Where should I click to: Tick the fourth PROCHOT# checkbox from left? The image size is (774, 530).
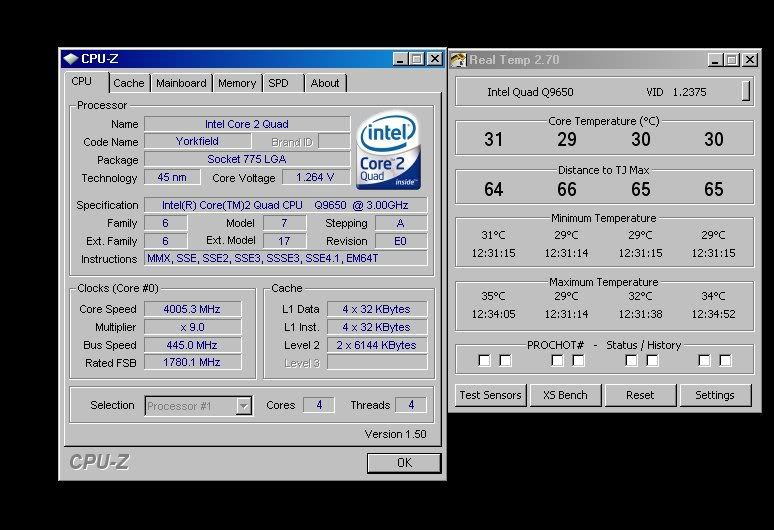coord(578,360)
